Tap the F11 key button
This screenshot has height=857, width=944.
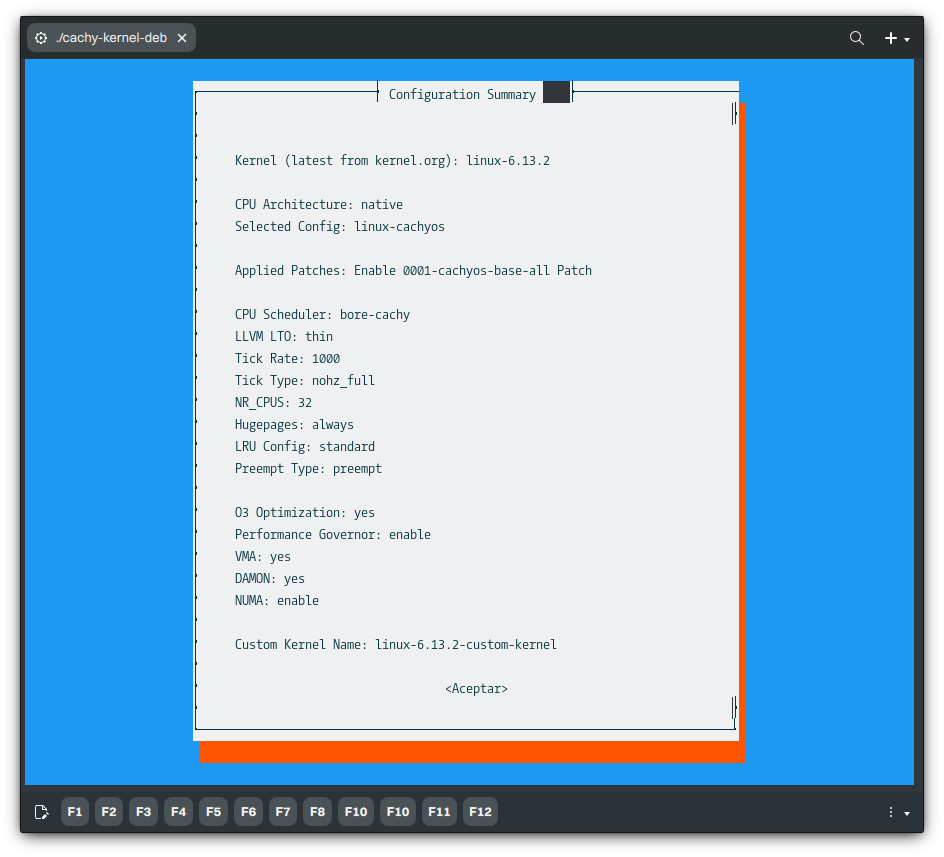tap(439, 812)
